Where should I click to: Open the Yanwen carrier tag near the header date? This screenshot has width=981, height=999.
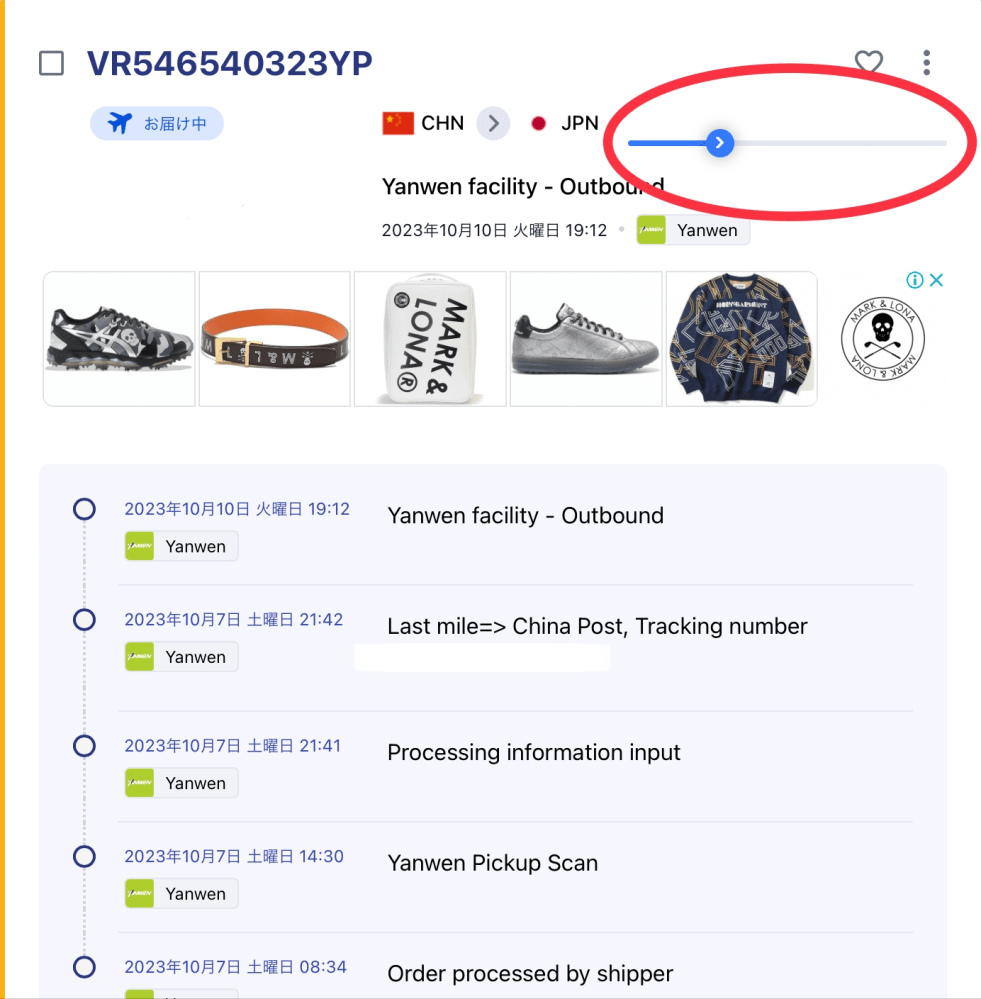(693, 230)
